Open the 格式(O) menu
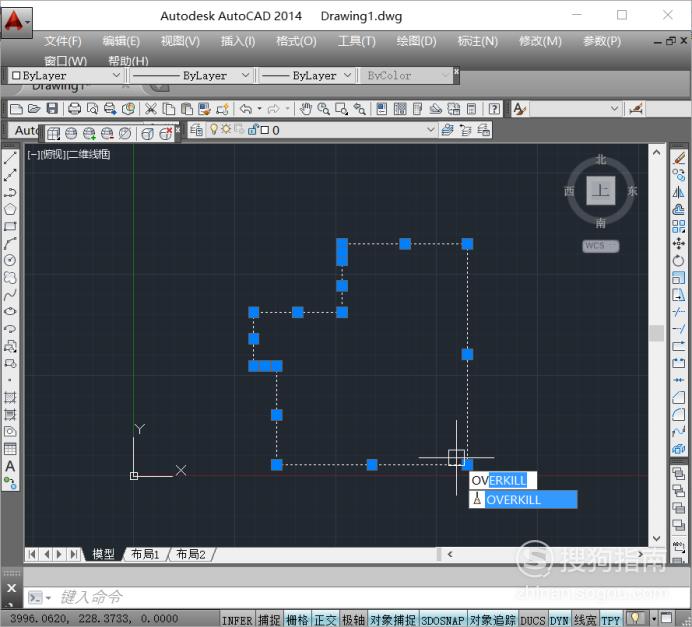 tap(296, 41)
